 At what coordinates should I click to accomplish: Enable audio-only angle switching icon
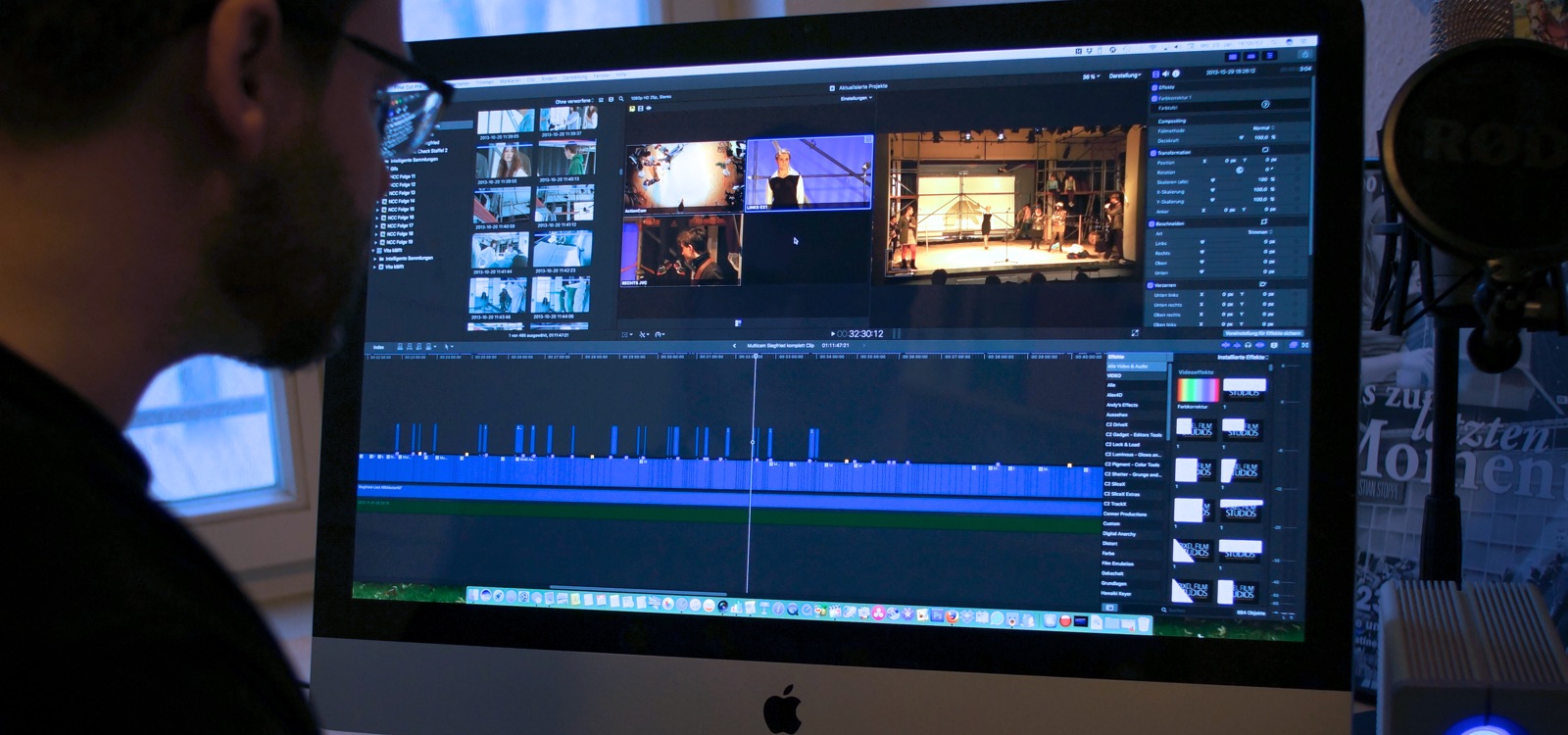pos(648,108)
